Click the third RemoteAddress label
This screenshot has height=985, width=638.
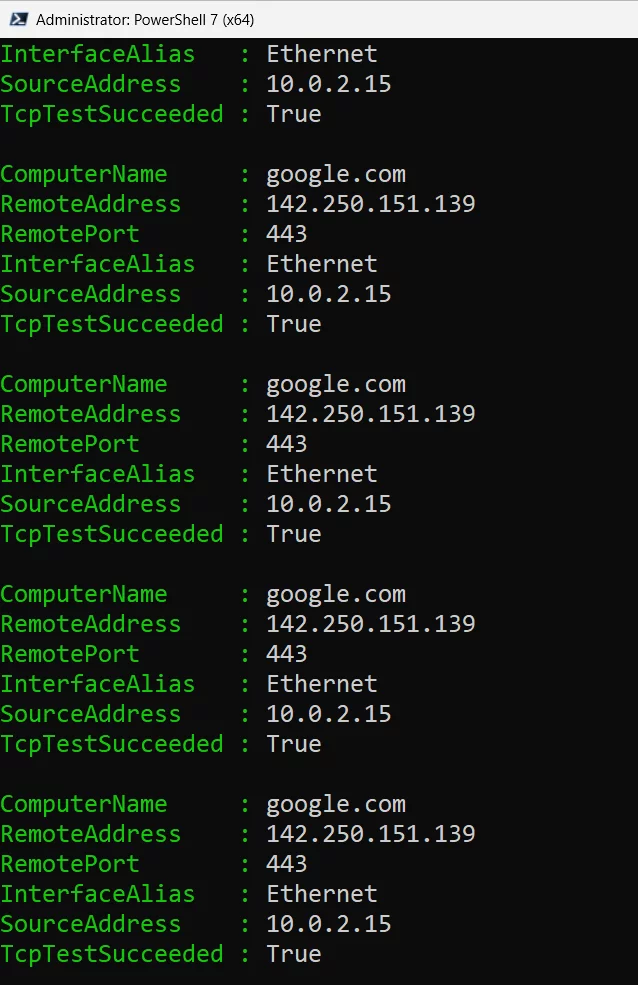click(91, 624)
